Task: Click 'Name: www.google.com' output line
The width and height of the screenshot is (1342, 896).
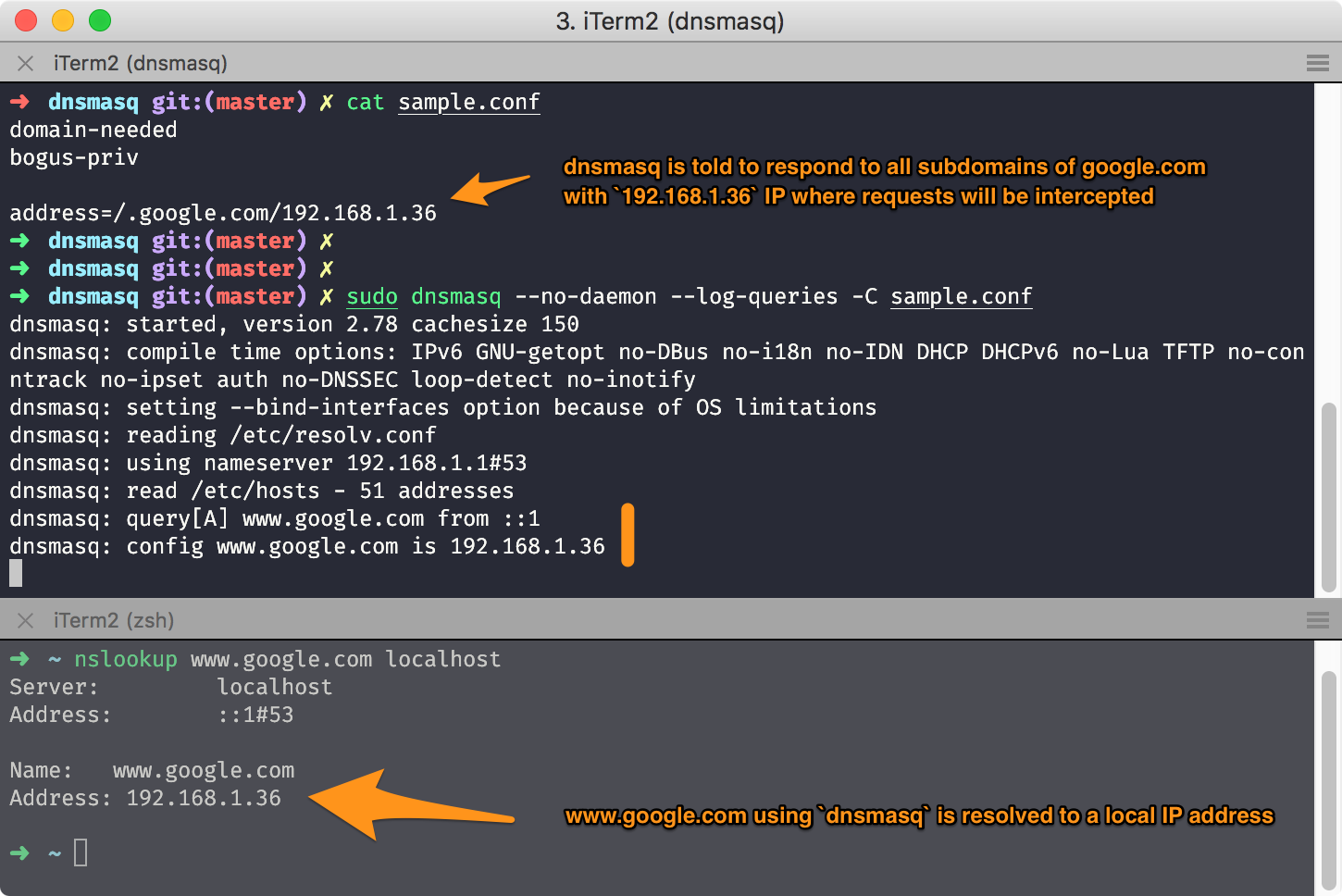Action: pos(152,770)
